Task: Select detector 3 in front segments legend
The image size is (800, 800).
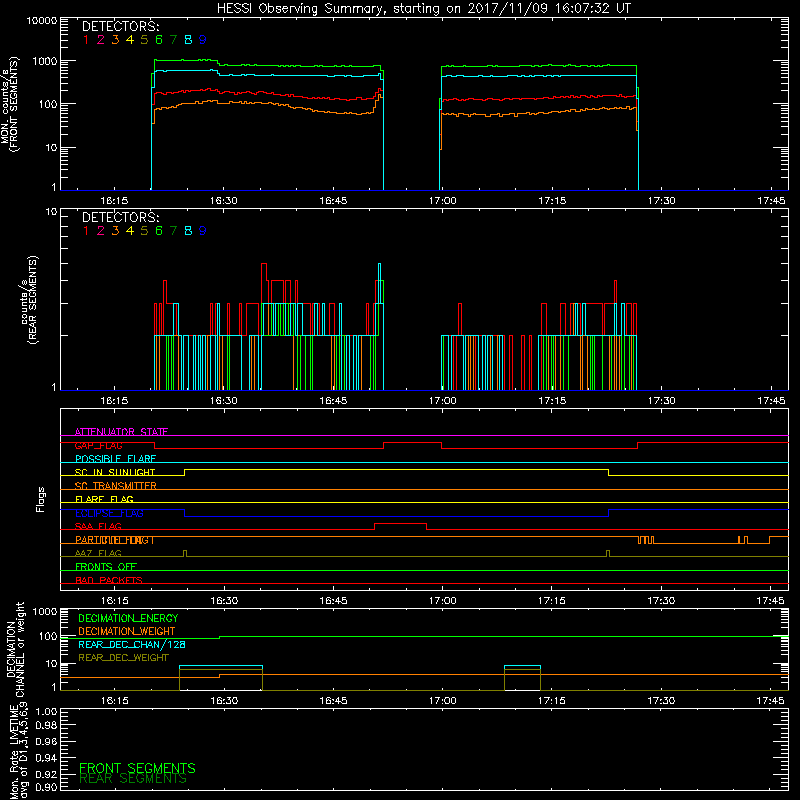Action: [115, 40]
